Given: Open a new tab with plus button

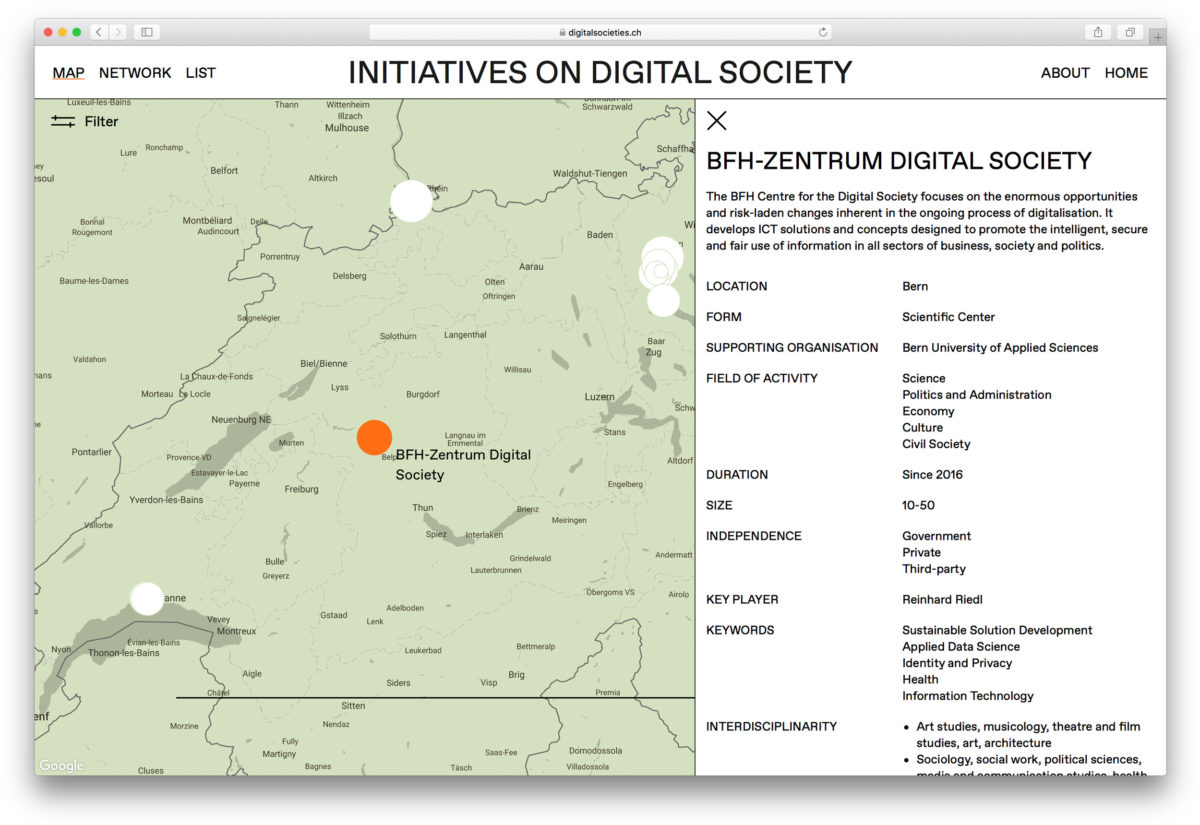Looking at the screenshot, I should [x=1157, y=37].
